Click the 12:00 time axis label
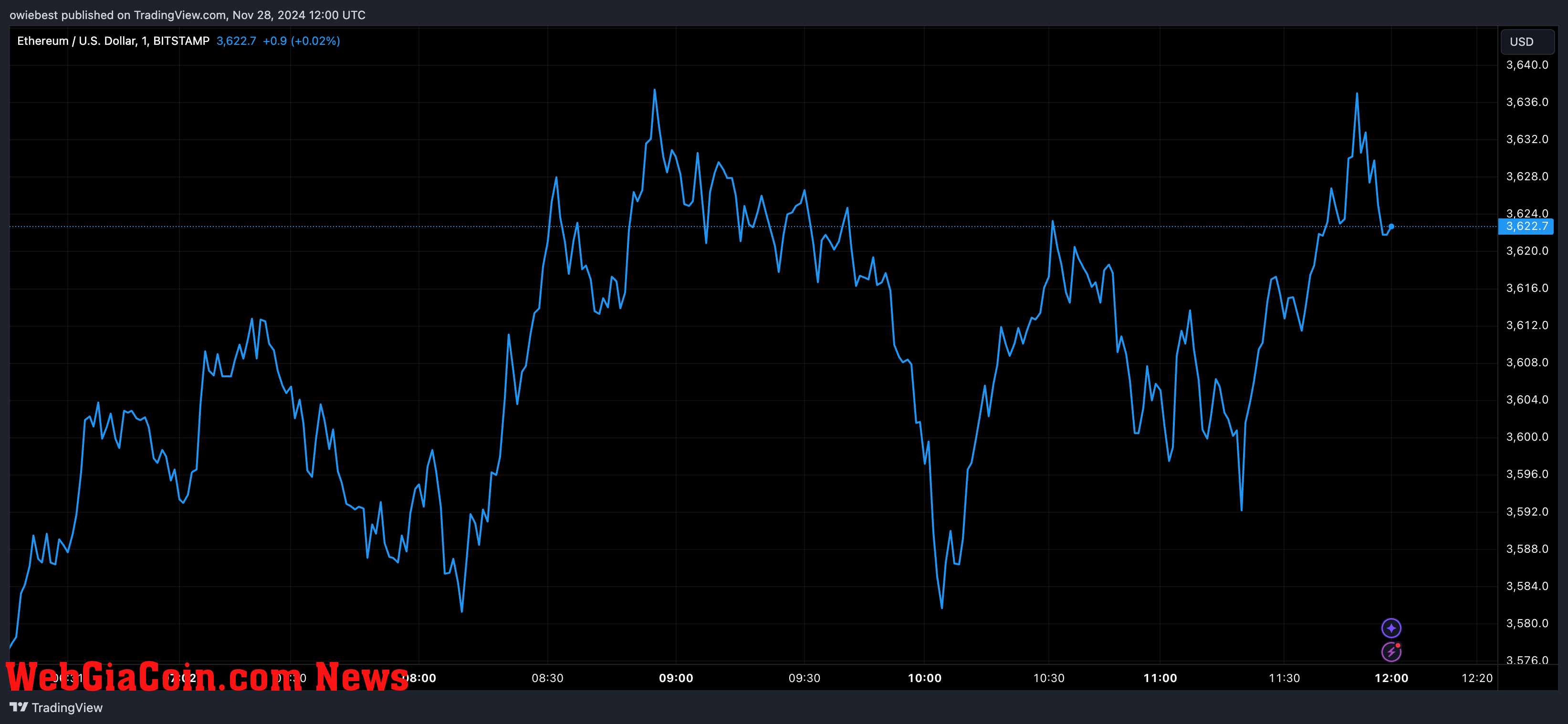Image resolution: width=1568 pixels, height=724 pixels. (x=1391, y=678)
